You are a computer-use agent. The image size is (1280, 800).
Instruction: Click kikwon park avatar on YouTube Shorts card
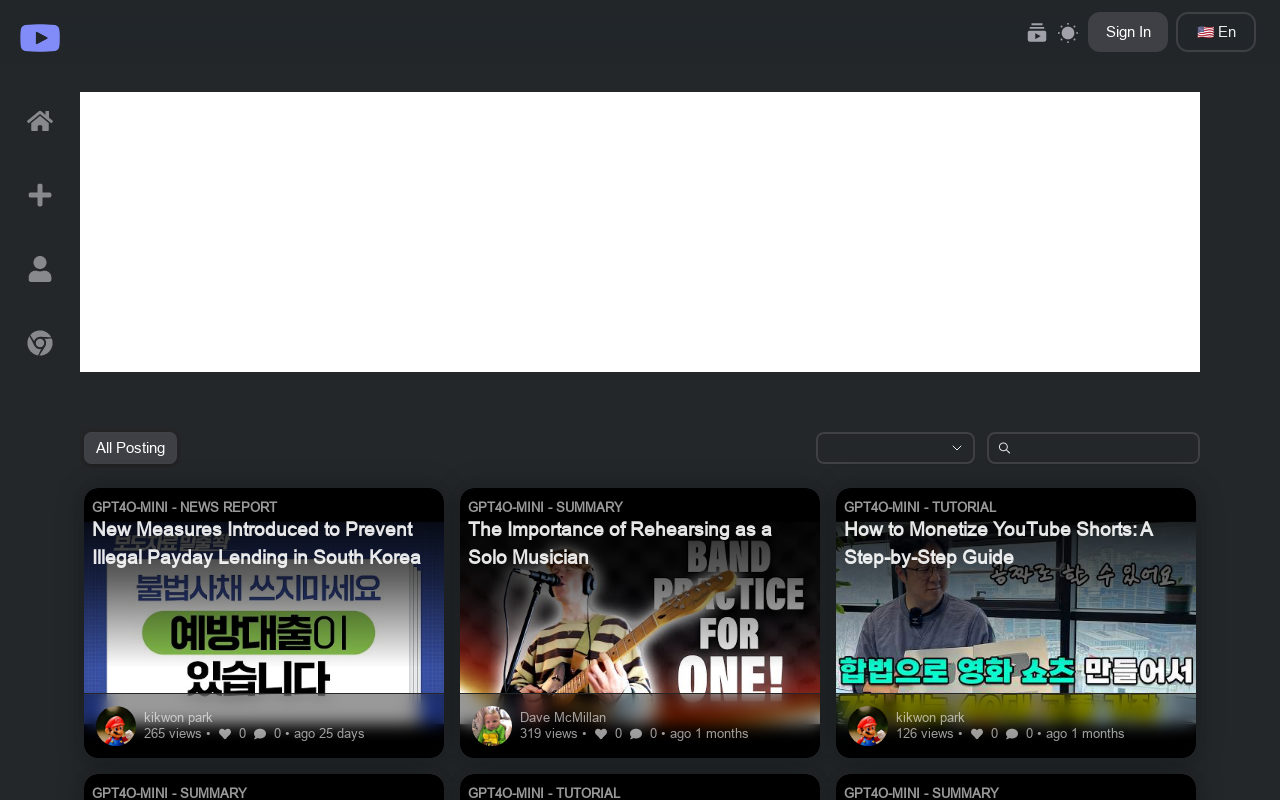tap(868, 726)
